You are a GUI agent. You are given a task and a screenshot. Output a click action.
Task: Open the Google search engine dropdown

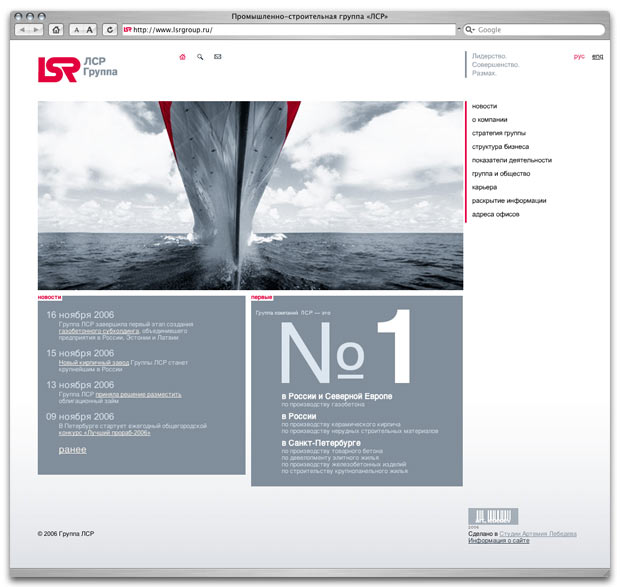(471, 30)
